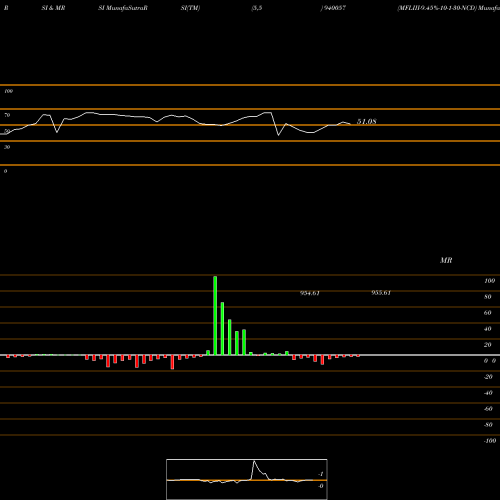Click the header parameter text '(5,5'
The image size is (500, 500).
(x=257, y=8)
